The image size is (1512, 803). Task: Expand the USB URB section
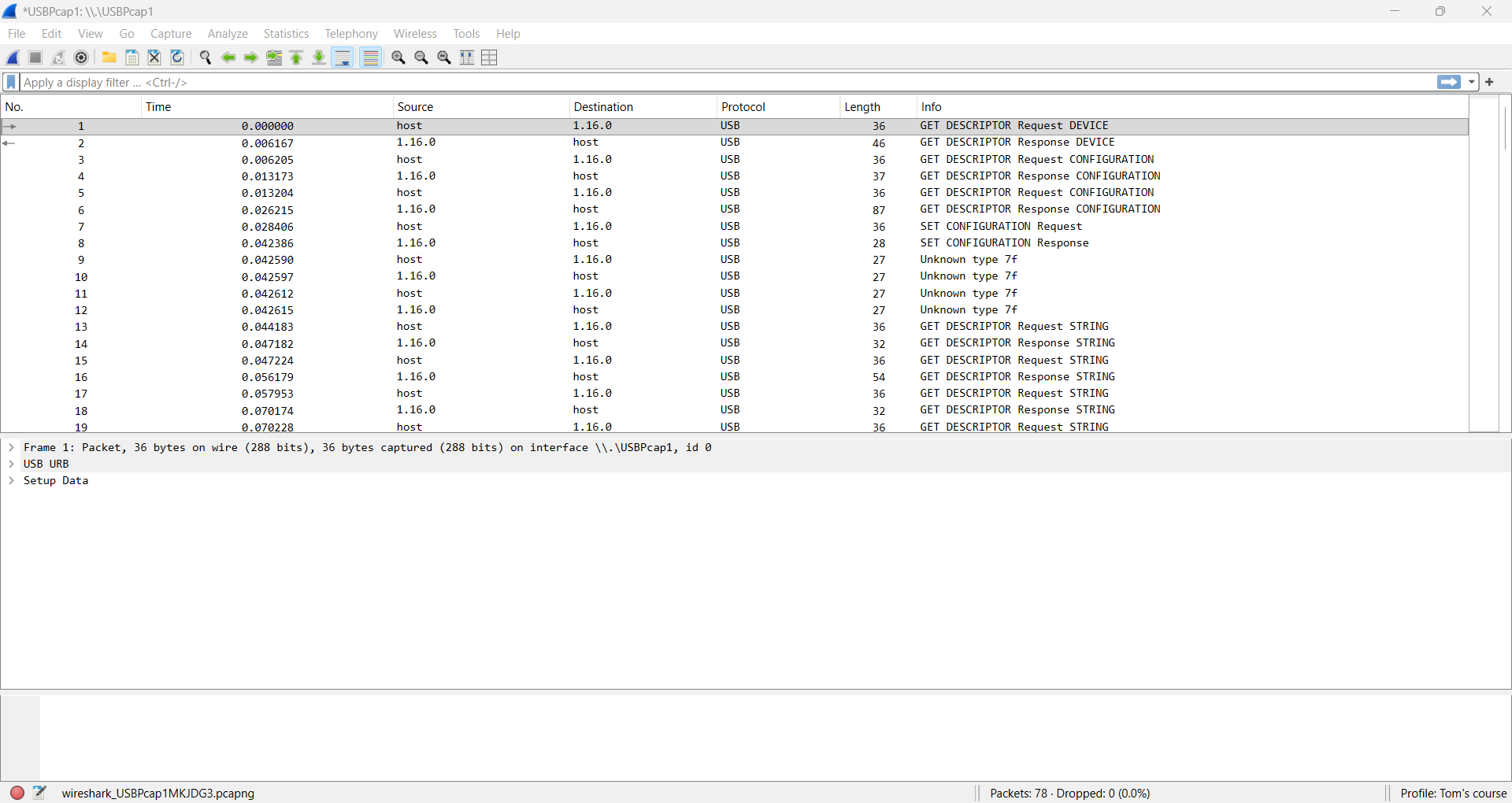point(12,464)
